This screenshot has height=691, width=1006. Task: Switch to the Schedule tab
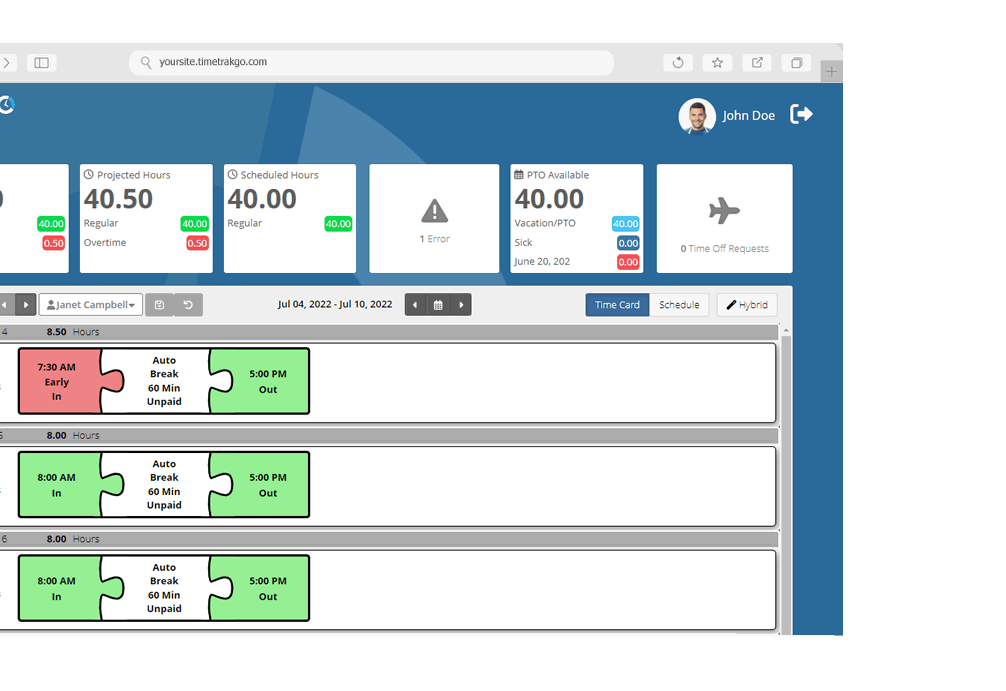[x=679, y=305]
